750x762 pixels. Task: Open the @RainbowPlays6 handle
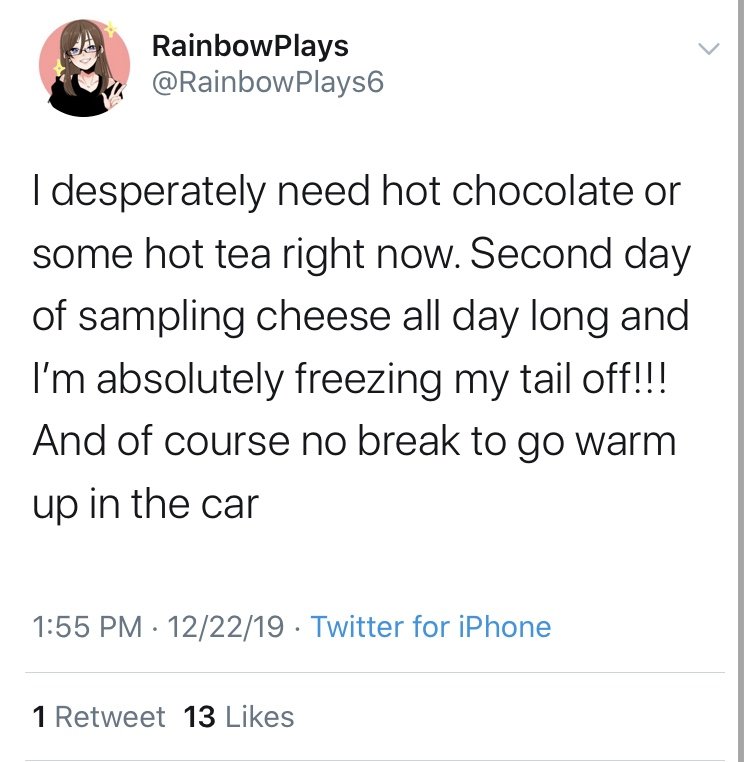[x=267, y=82]
